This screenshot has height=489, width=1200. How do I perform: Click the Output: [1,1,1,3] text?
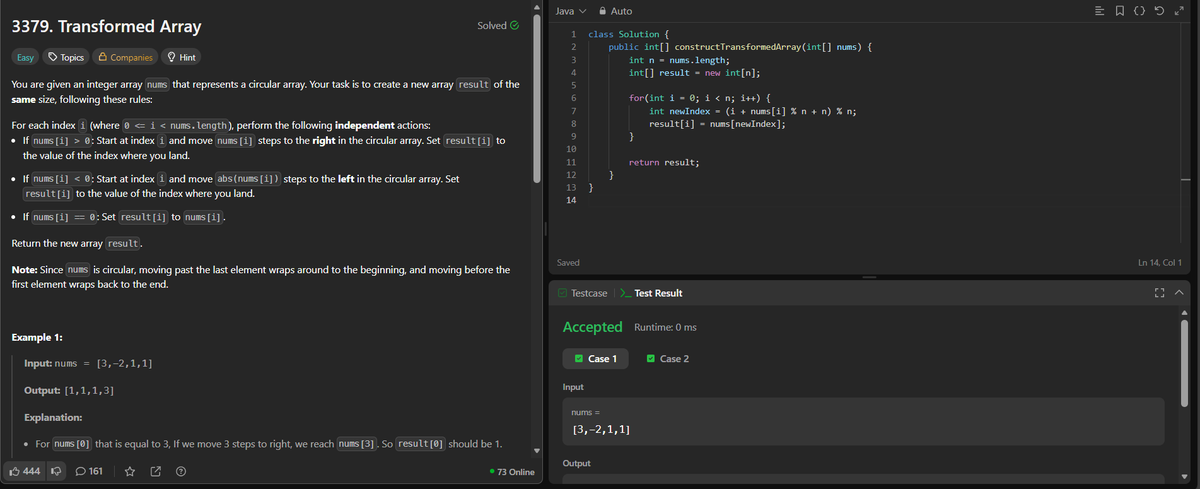[68, 389]
